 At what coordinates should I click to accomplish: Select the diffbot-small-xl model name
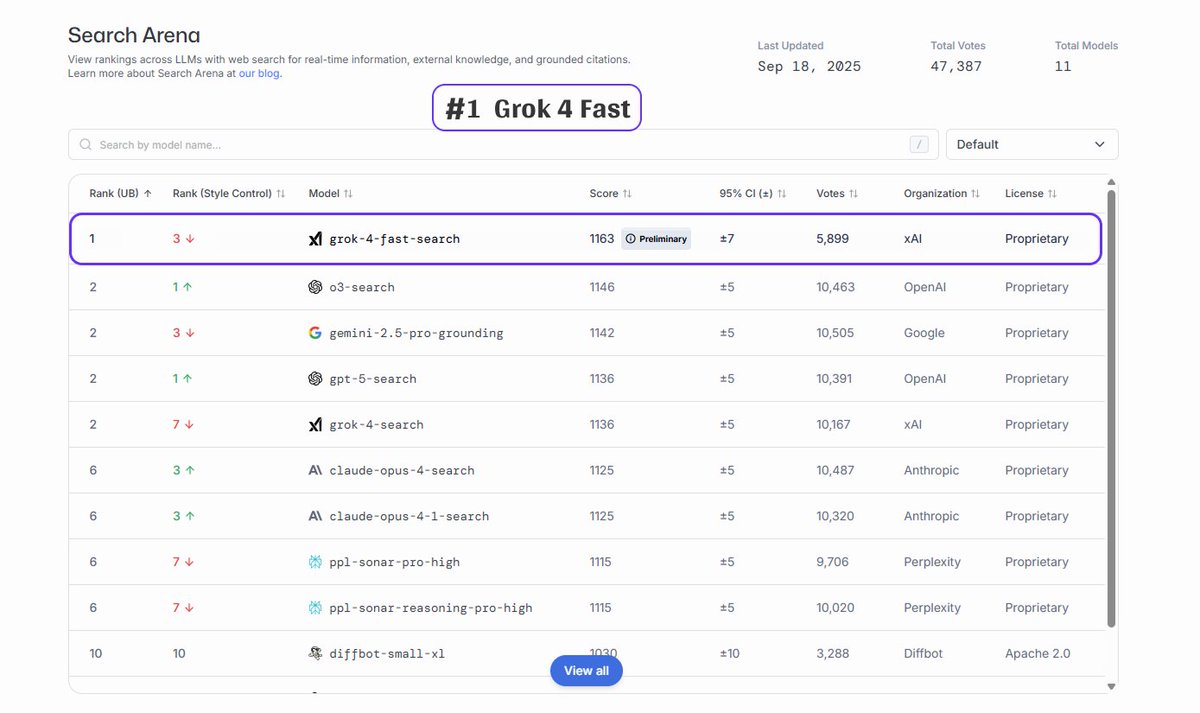click(x=387, y=654)
